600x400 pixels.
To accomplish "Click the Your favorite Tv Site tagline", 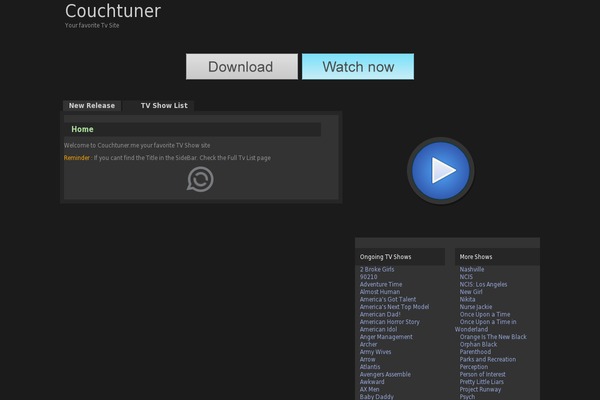I will (x=92, y=25).
